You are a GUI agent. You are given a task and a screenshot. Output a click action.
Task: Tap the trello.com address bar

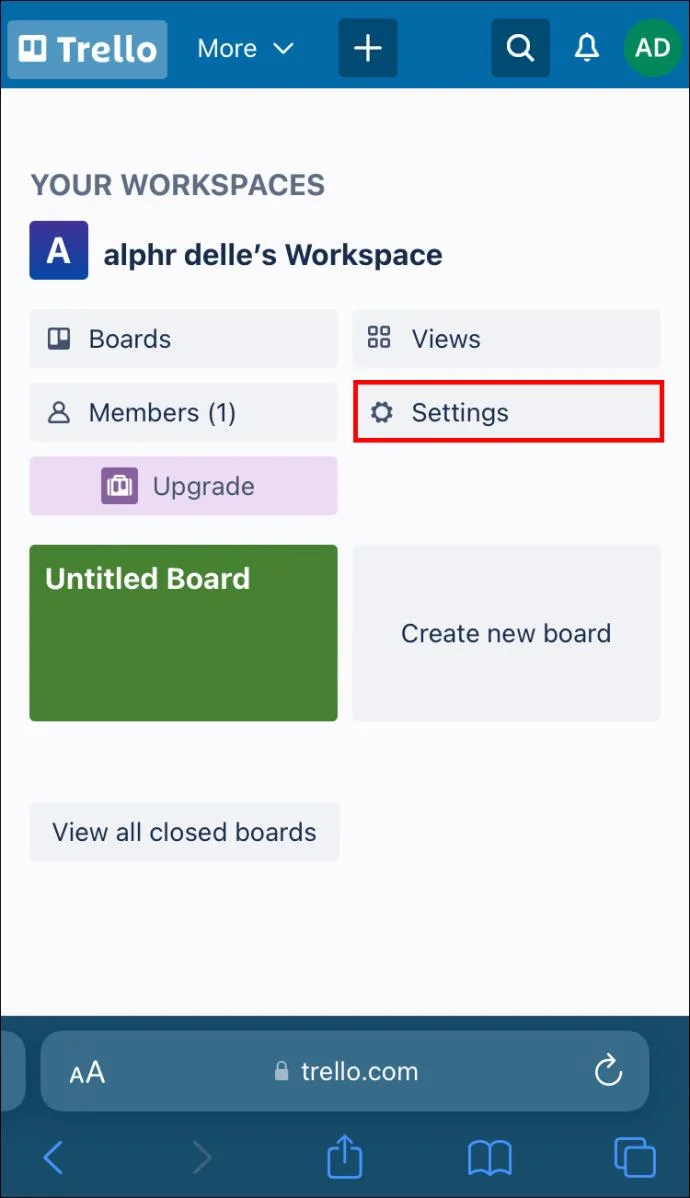pyautogui.click(x=345, y=1071)
